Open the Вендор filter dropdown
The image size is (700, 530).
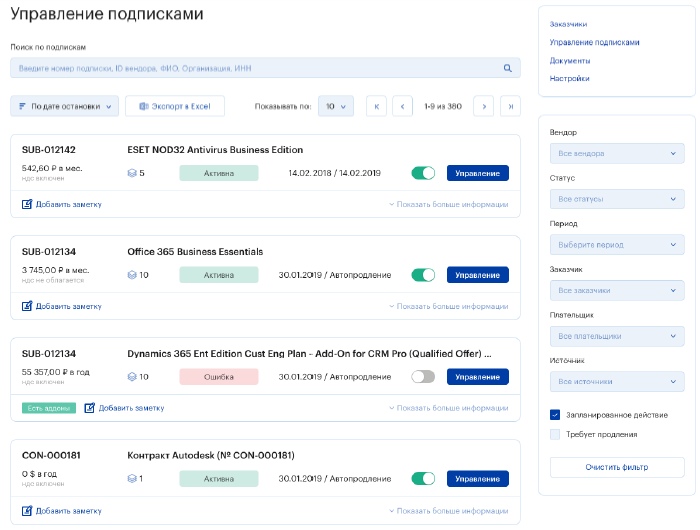click(617, 153)
